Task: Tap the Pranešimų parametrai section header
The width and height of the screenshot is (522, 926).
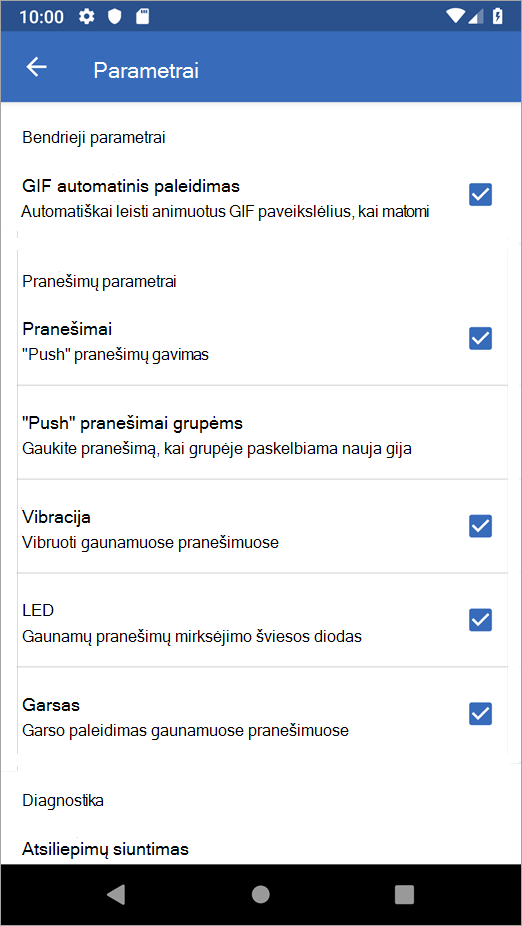Action: (x=99, y=282)
